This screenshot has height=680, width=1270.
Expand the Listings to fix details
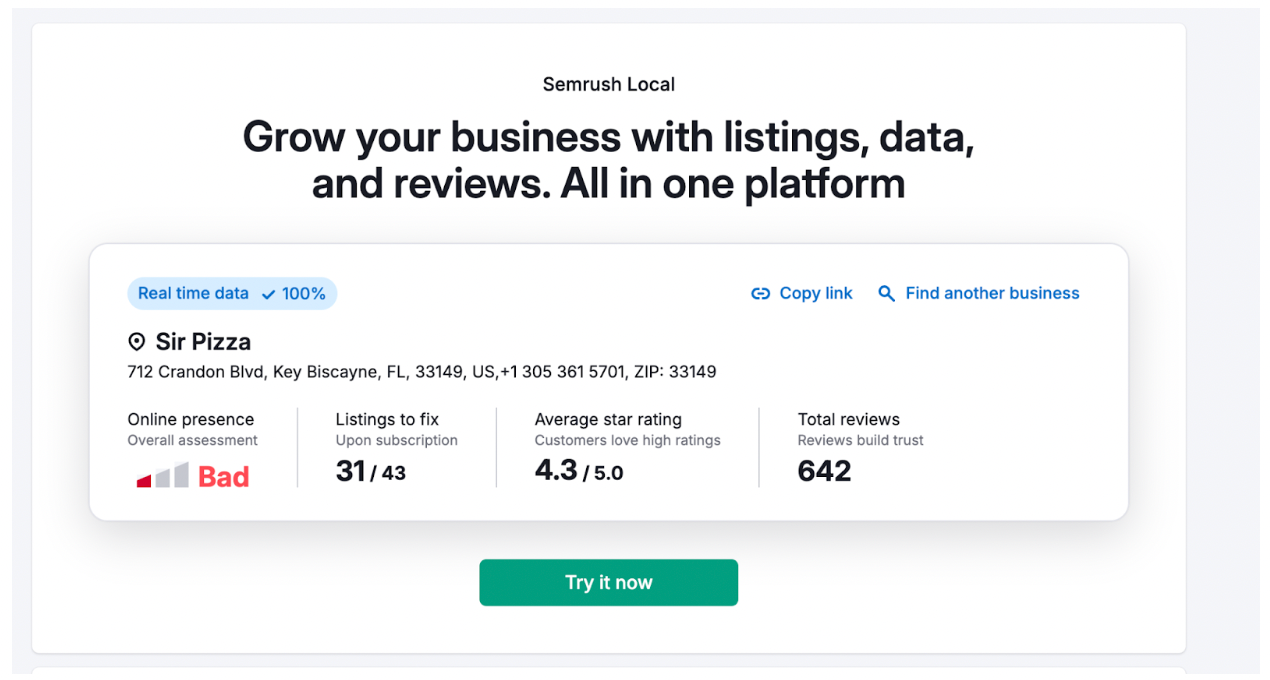(x=387, y=419)
